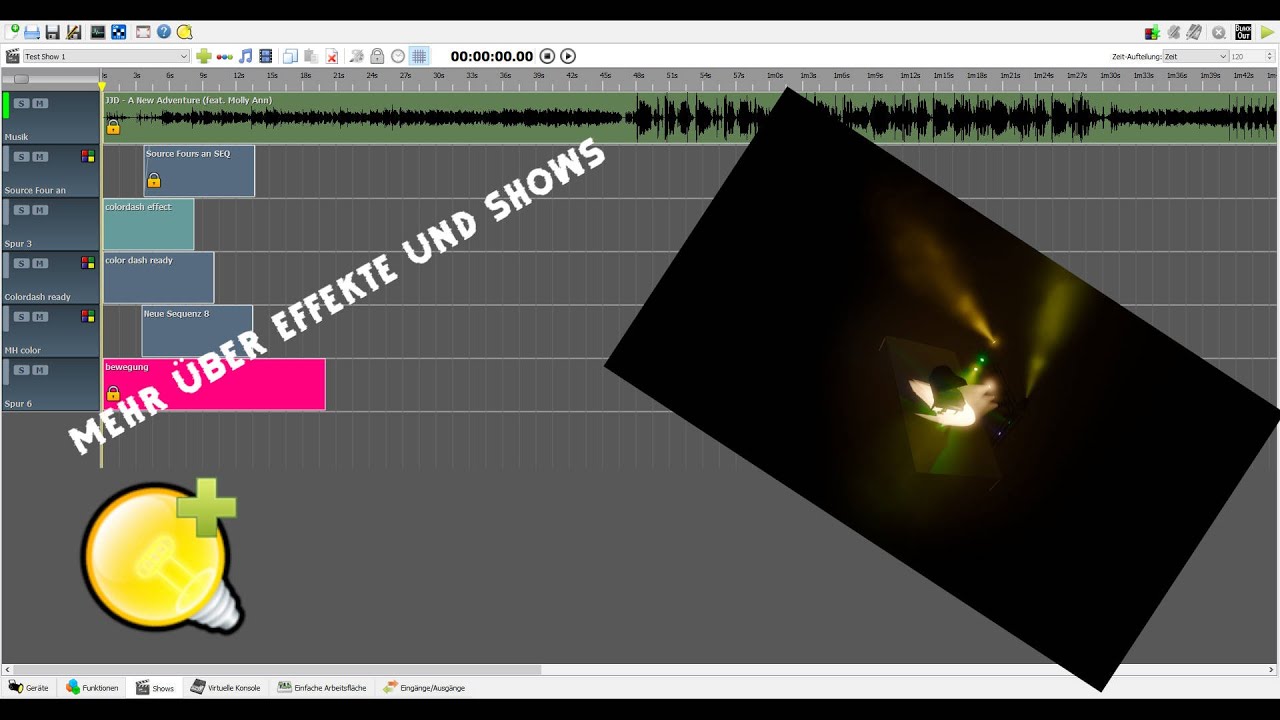Solo the Musik track
Image resolution: width=1280 pixels, height=720 pixels.
pos(21,103)
